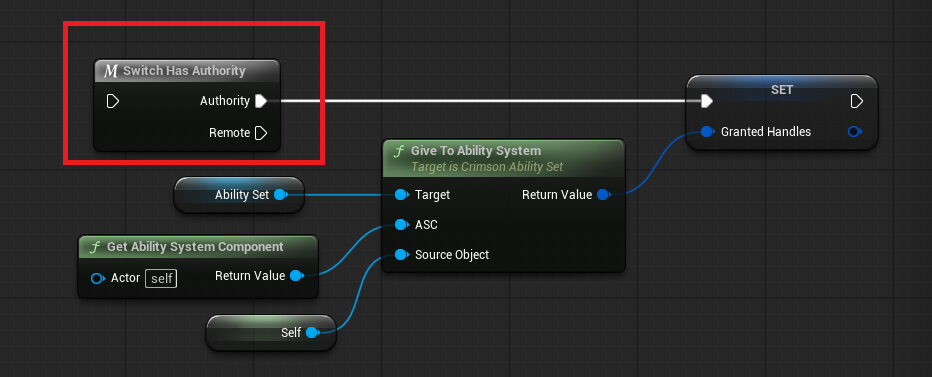Click the function icon on Give To Ability System
This screenshot has width=932, height=377.
399,151
